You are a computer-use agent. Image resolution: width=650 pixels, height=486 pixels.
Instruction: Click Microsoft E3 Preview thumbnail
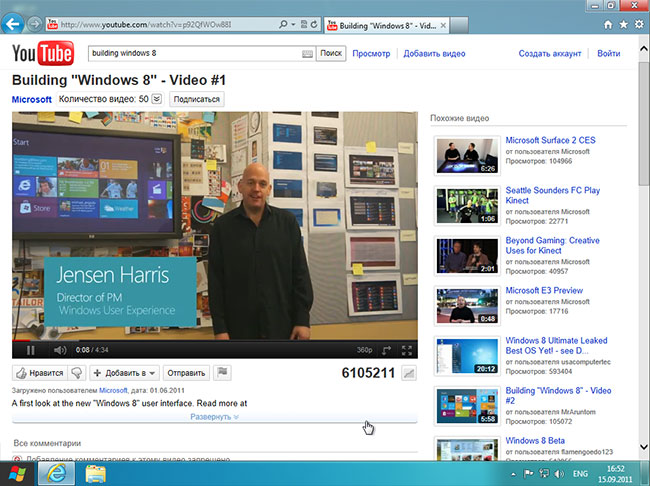(467, 306)
